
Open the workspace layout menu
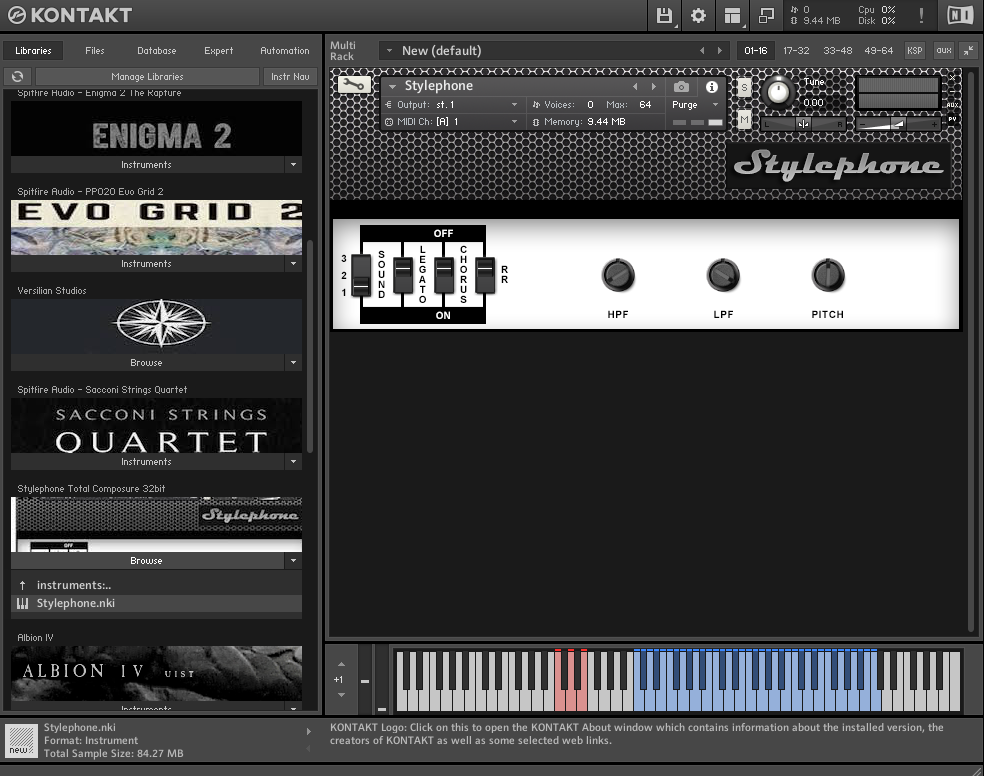tap(732, 16)
